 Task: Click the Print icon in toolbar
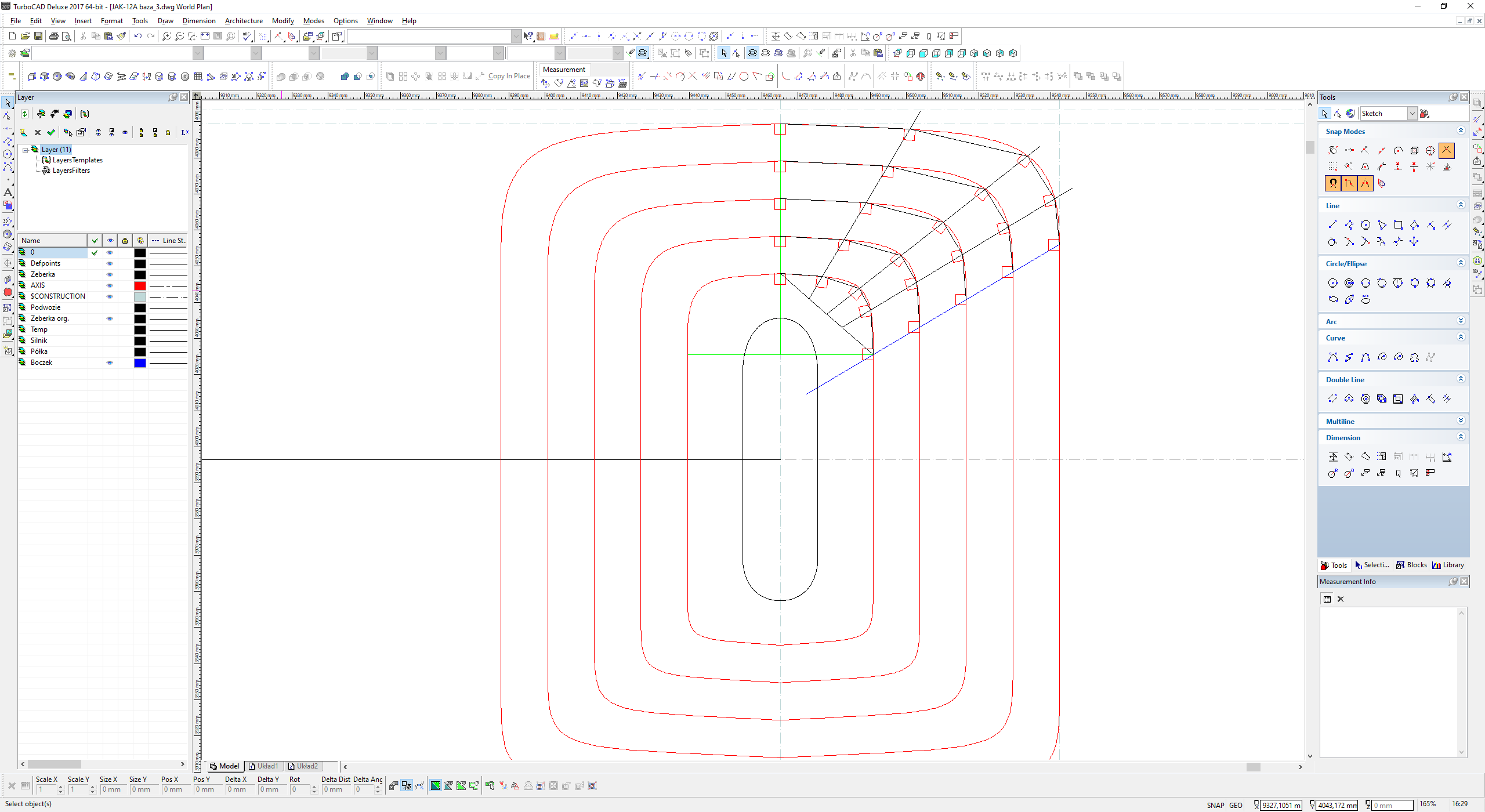point(53,36)
